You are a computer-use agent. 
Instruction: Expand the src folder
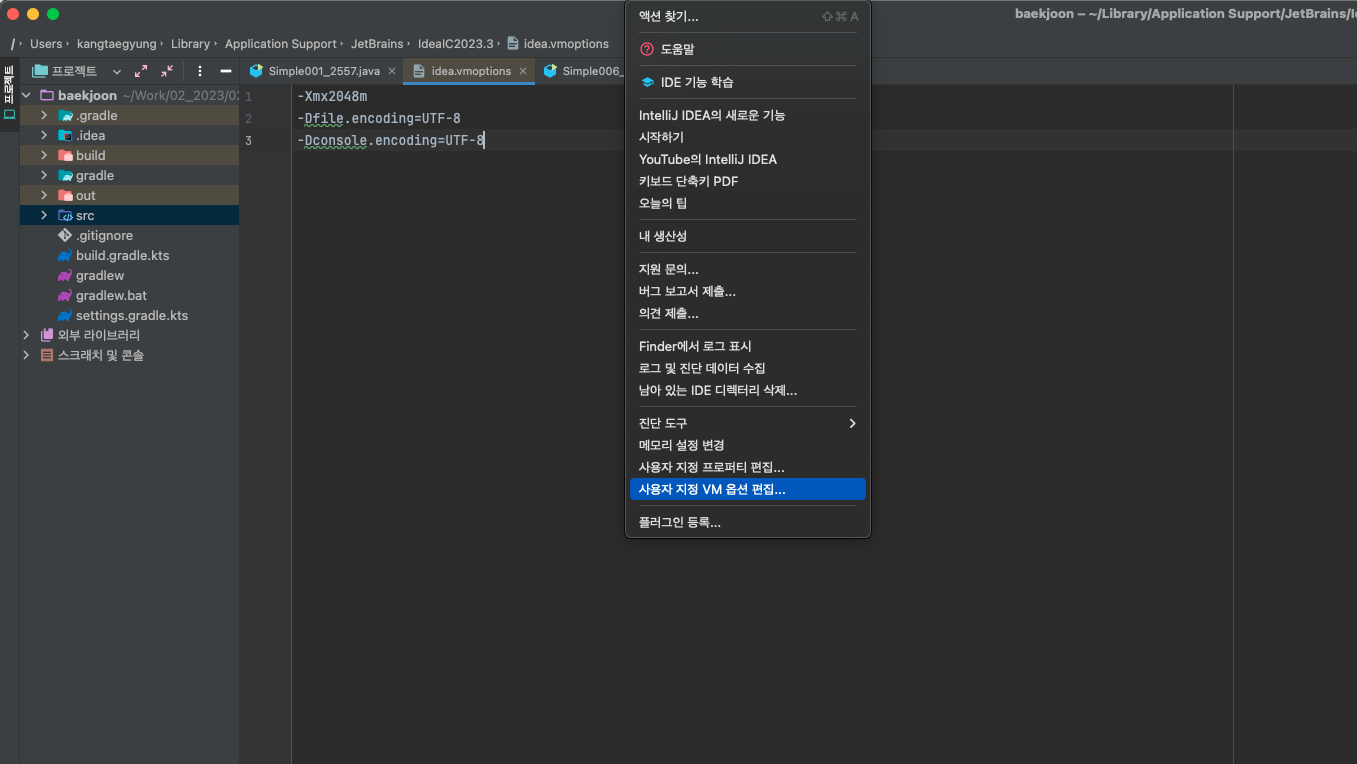click(x=44, y=215)
